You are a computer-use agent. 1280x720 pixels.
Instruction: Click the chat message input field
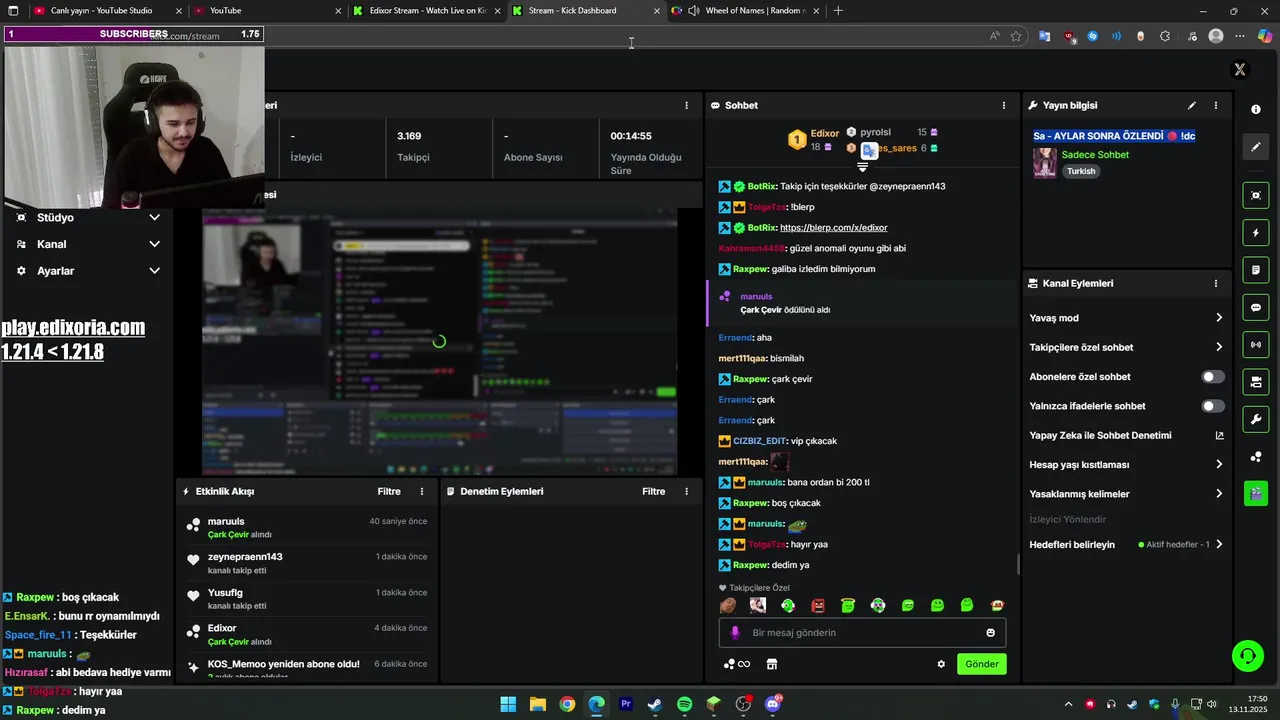(x=862, y=633)
